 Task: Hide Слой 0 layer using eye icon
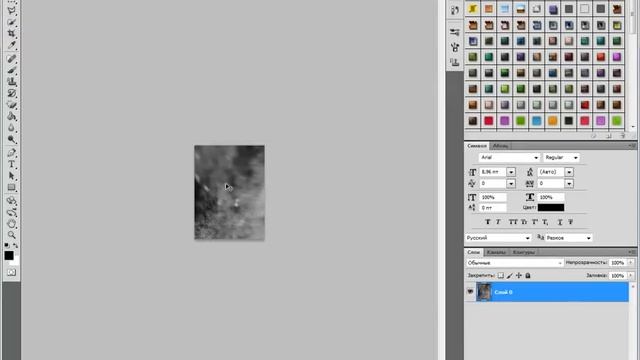click(x=470, y=291)
